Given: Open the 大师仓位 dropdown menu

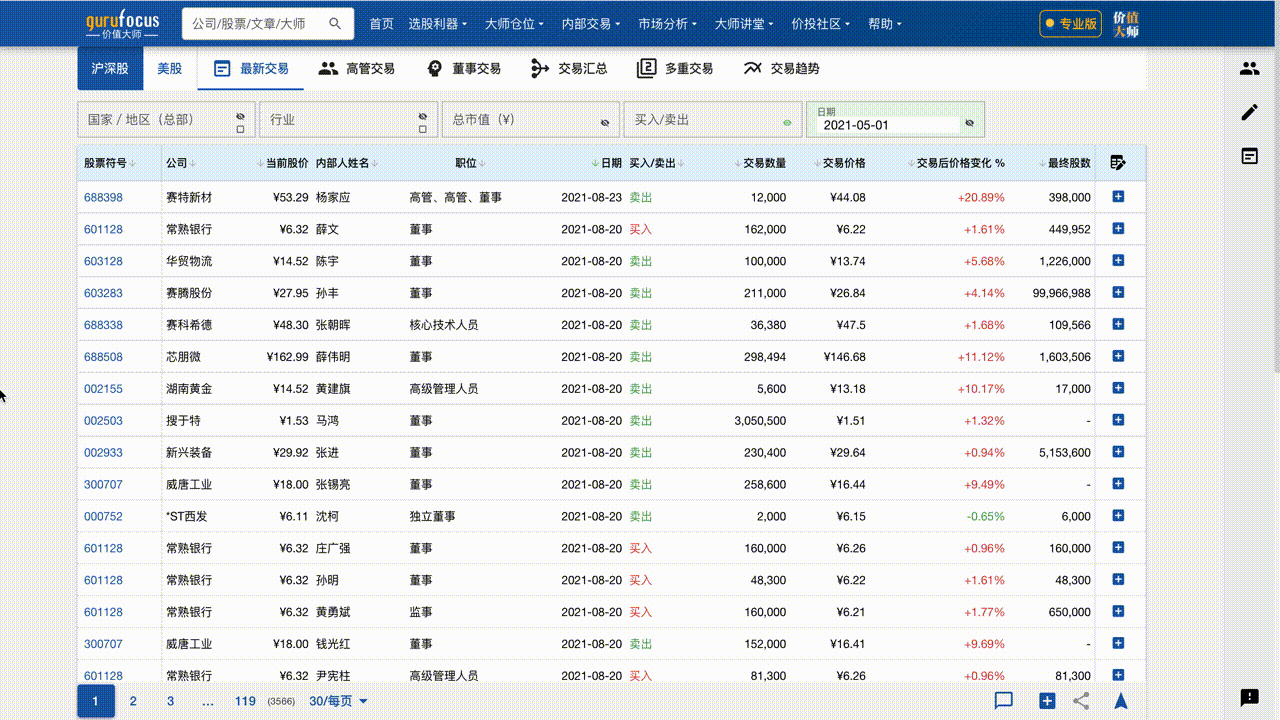Looking at the screenshot, I should click(514, 24).
